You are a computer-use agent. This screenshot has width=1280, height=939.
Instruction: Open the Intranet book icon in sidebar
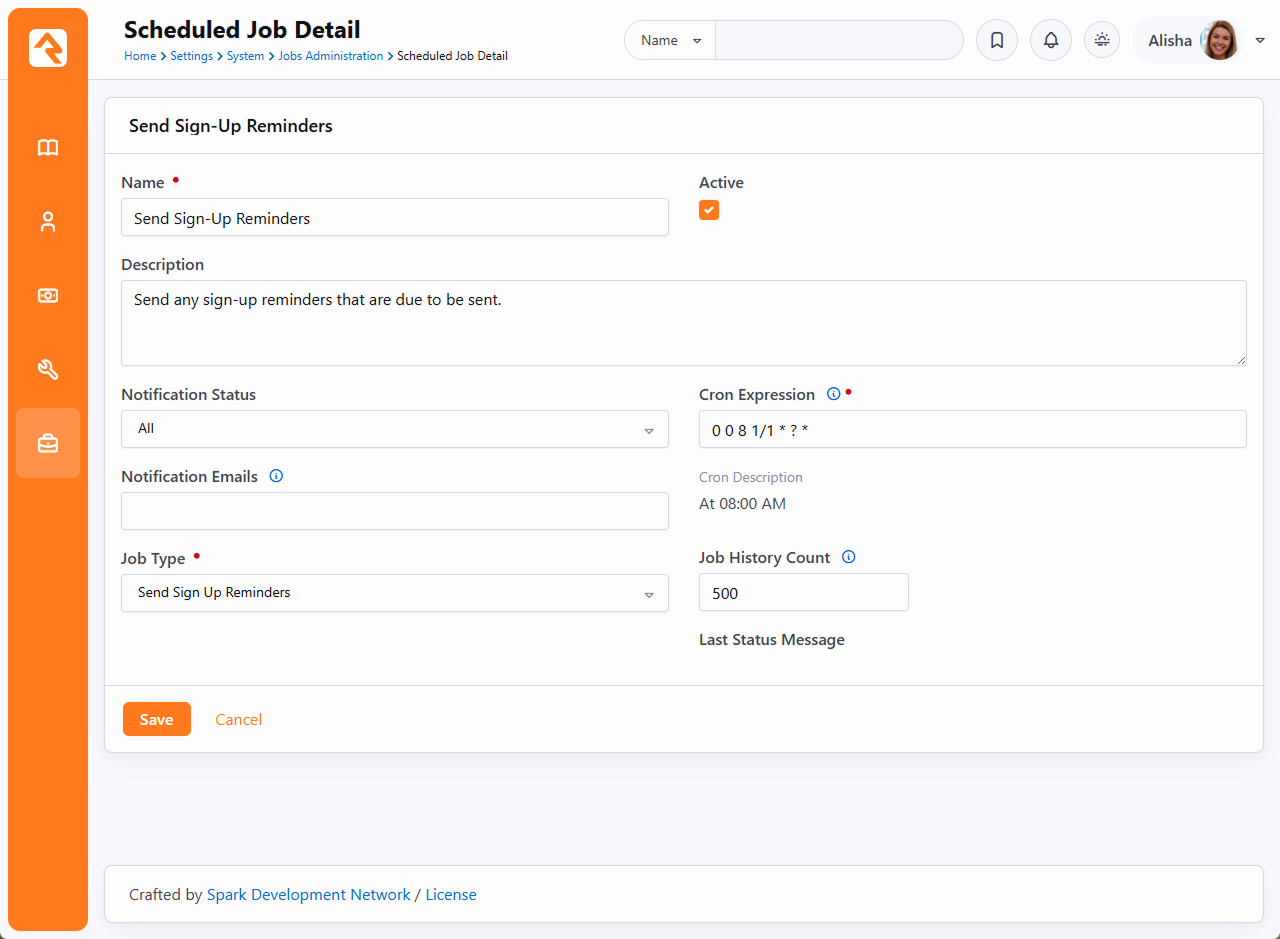point(48,148)
